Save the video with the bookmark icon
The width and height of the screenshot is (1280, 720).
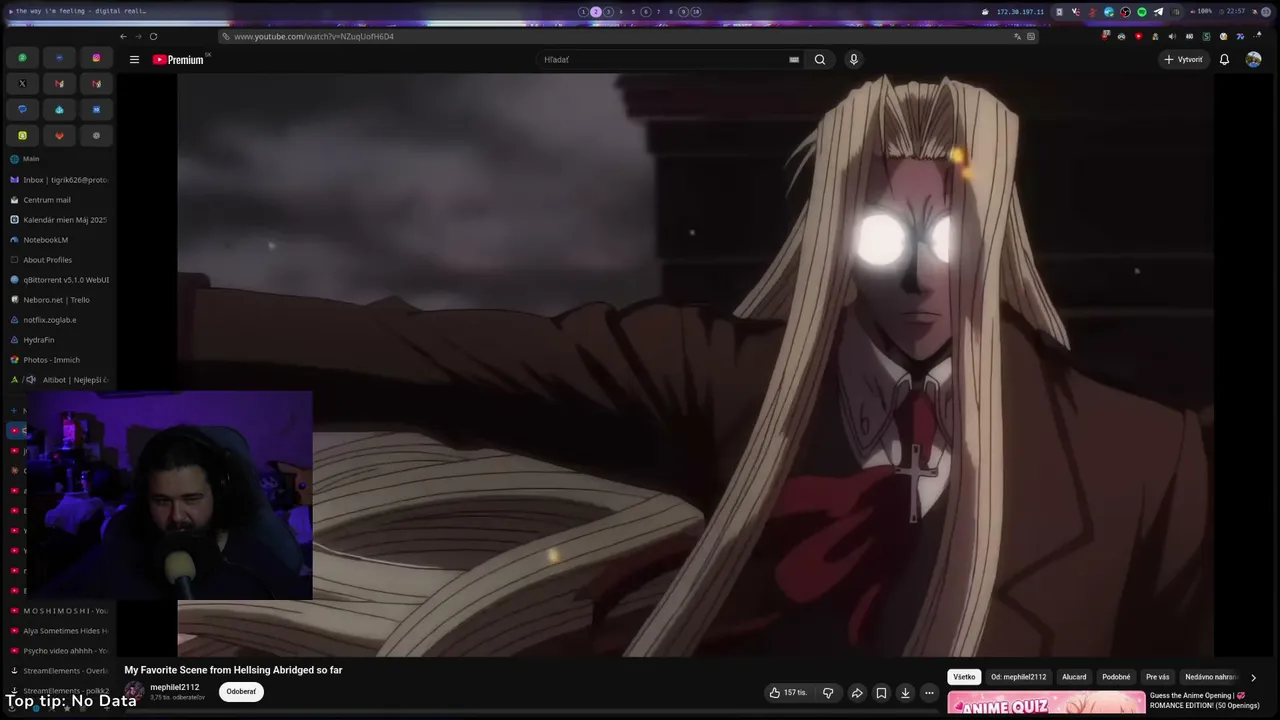(881, 693)
